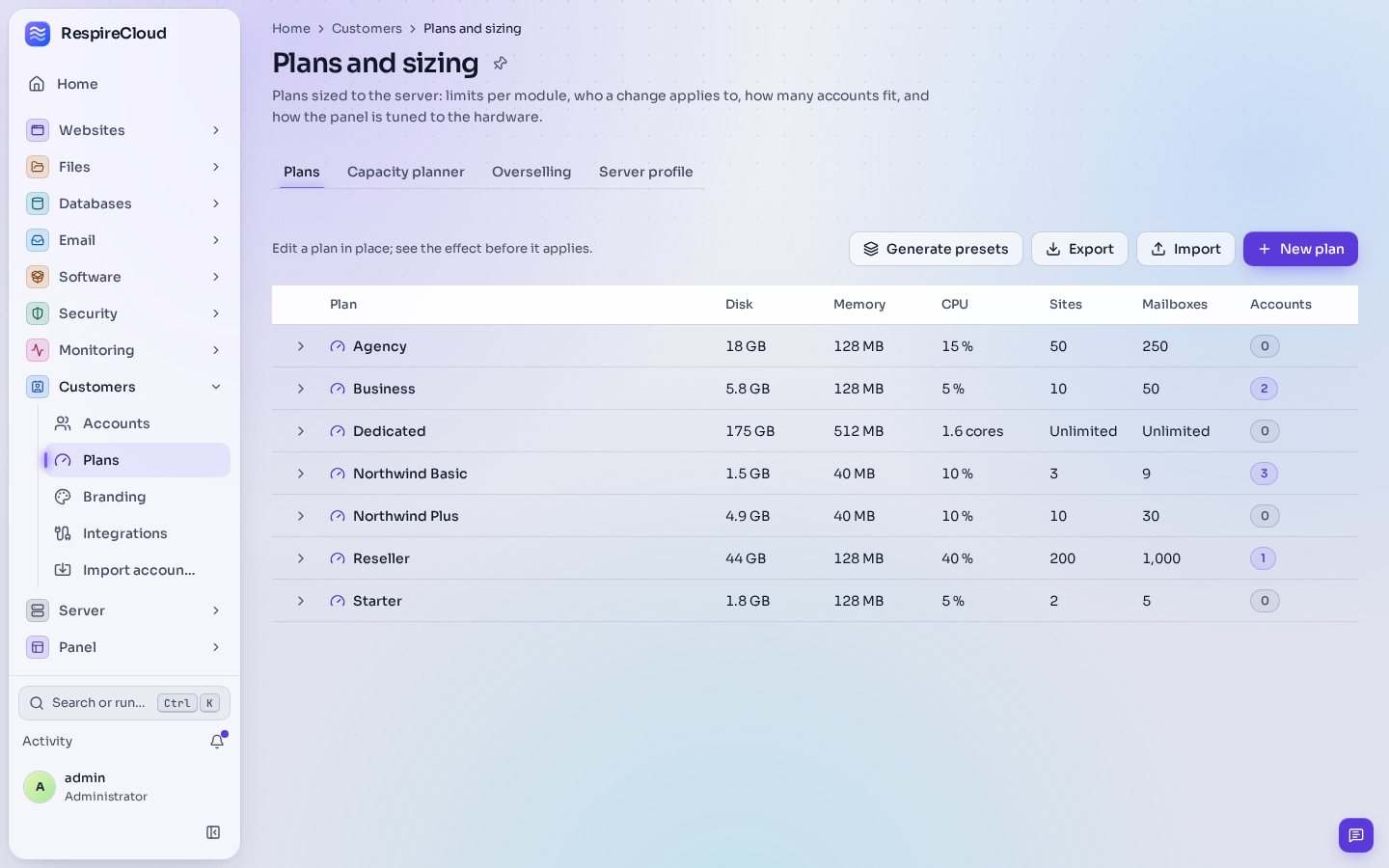Collapse the sidebar with the panel icon

[213, 832]
